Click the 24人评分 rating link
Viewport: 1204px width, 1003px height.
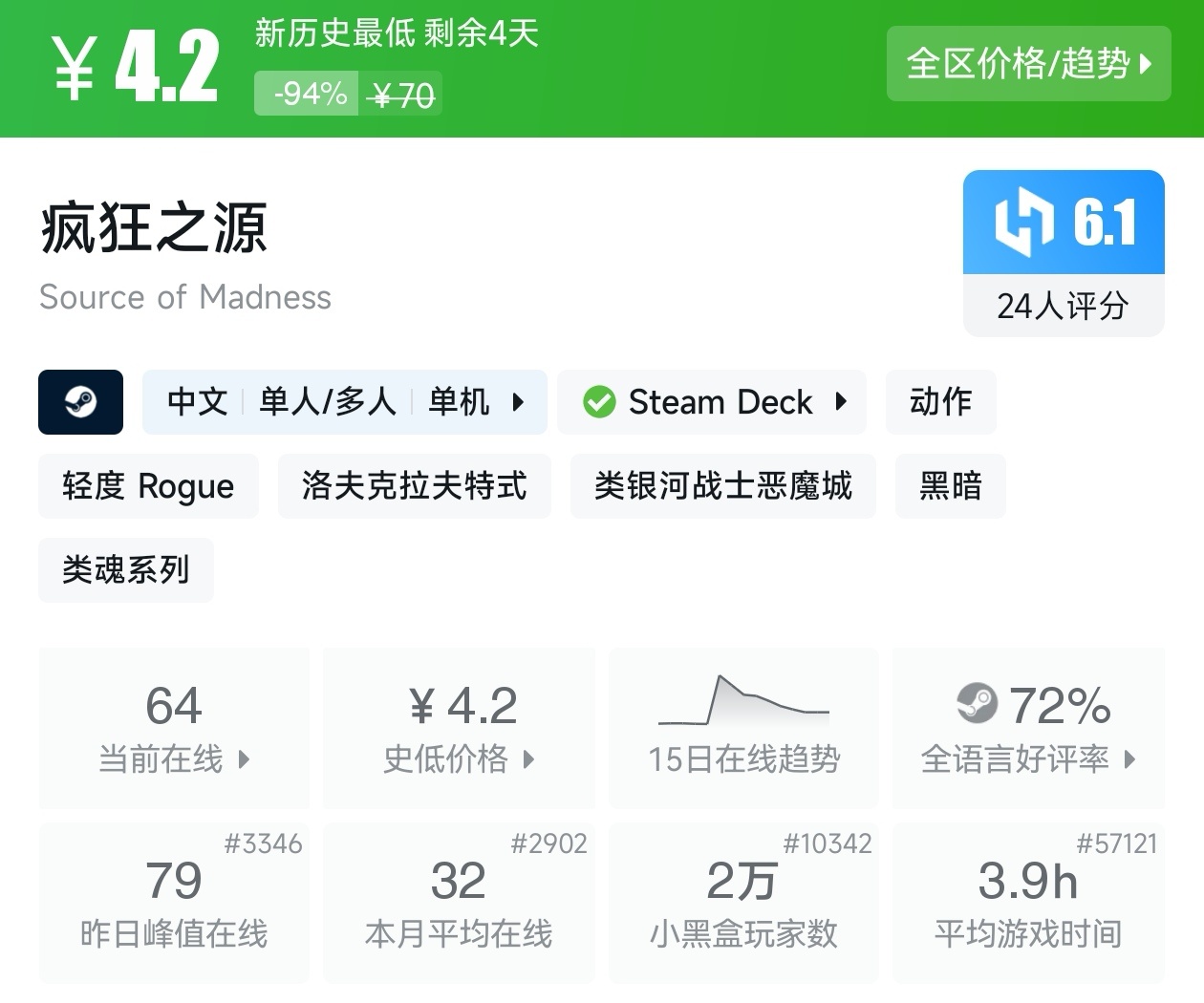point(1063,306)
